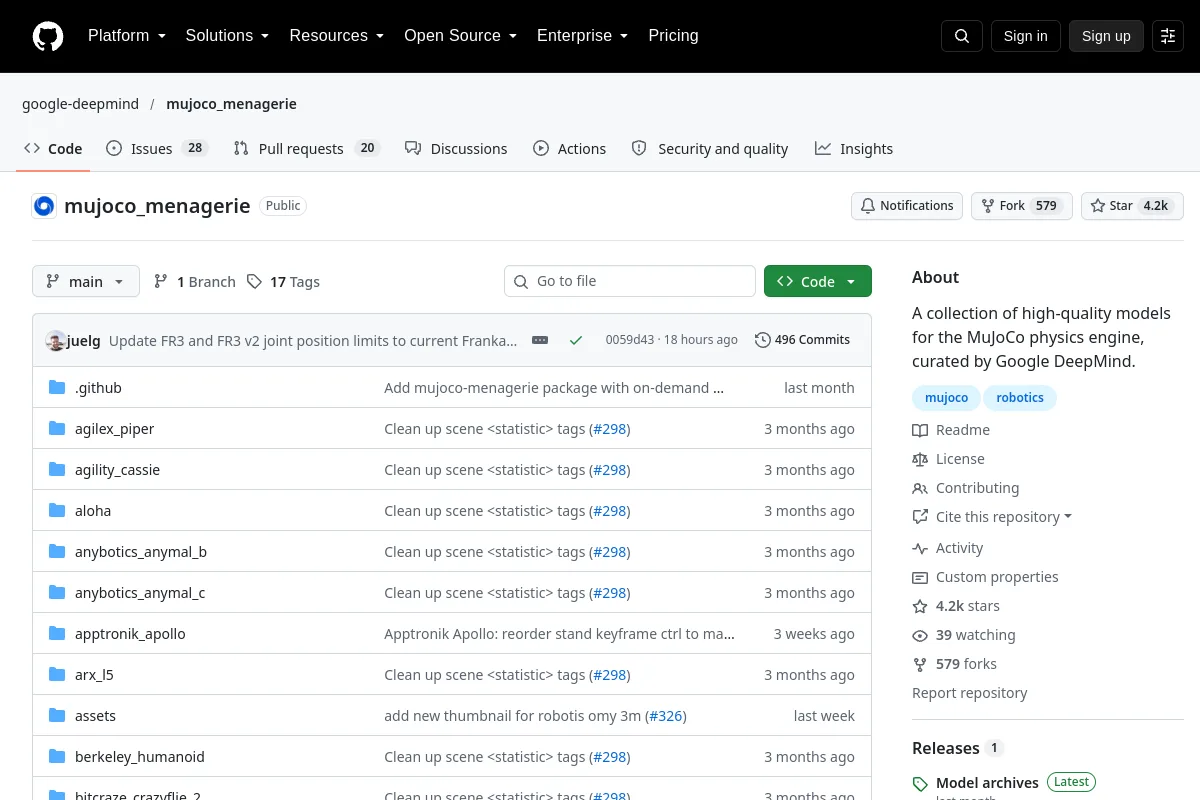The width and height of the screenshot is (1200, 800).
Task: Click the .github folder icon
Action: click(x=57, y=388)
